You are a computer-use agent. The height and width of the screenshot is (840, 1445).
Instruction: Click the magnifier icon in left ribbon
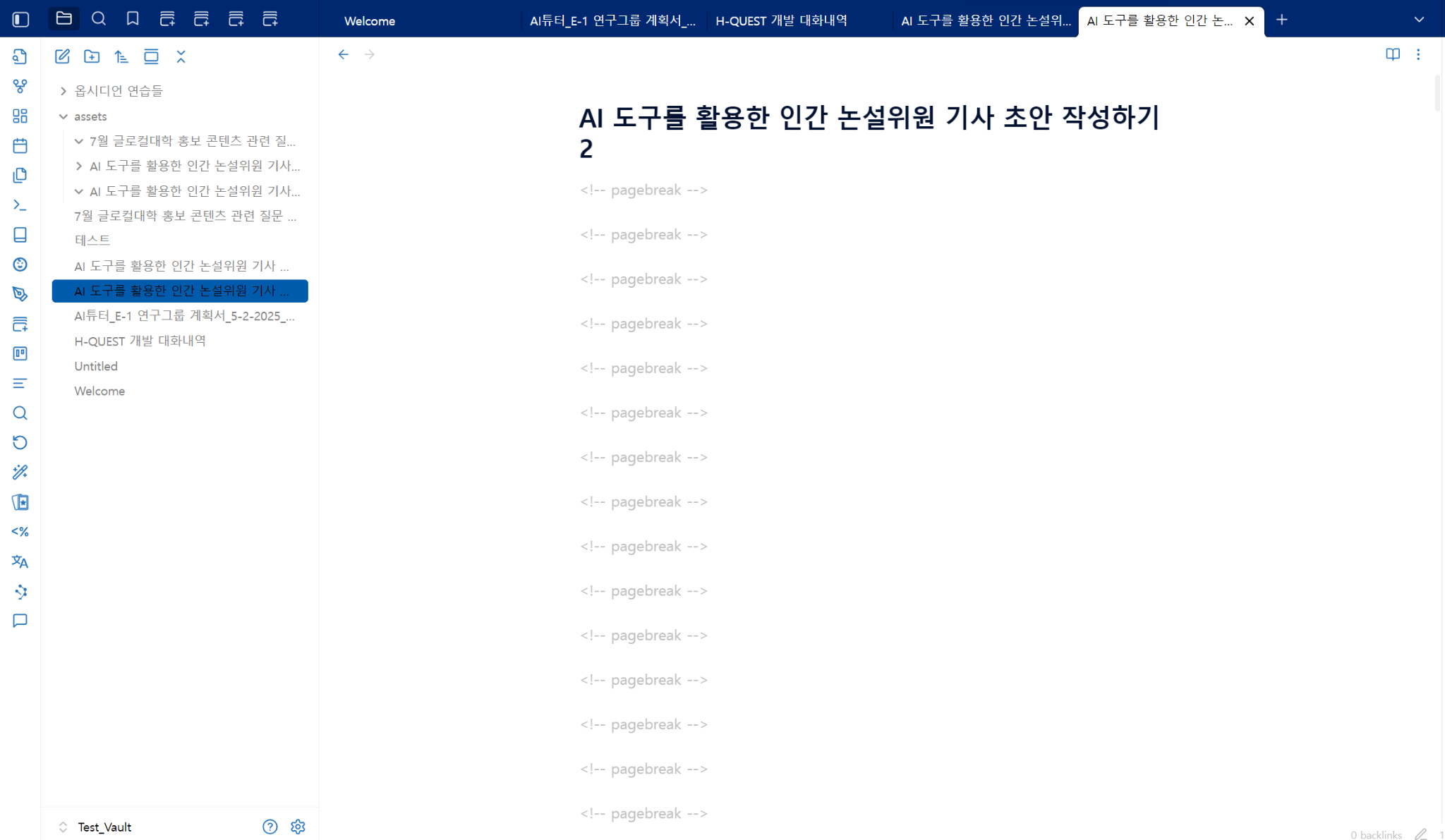20,413
